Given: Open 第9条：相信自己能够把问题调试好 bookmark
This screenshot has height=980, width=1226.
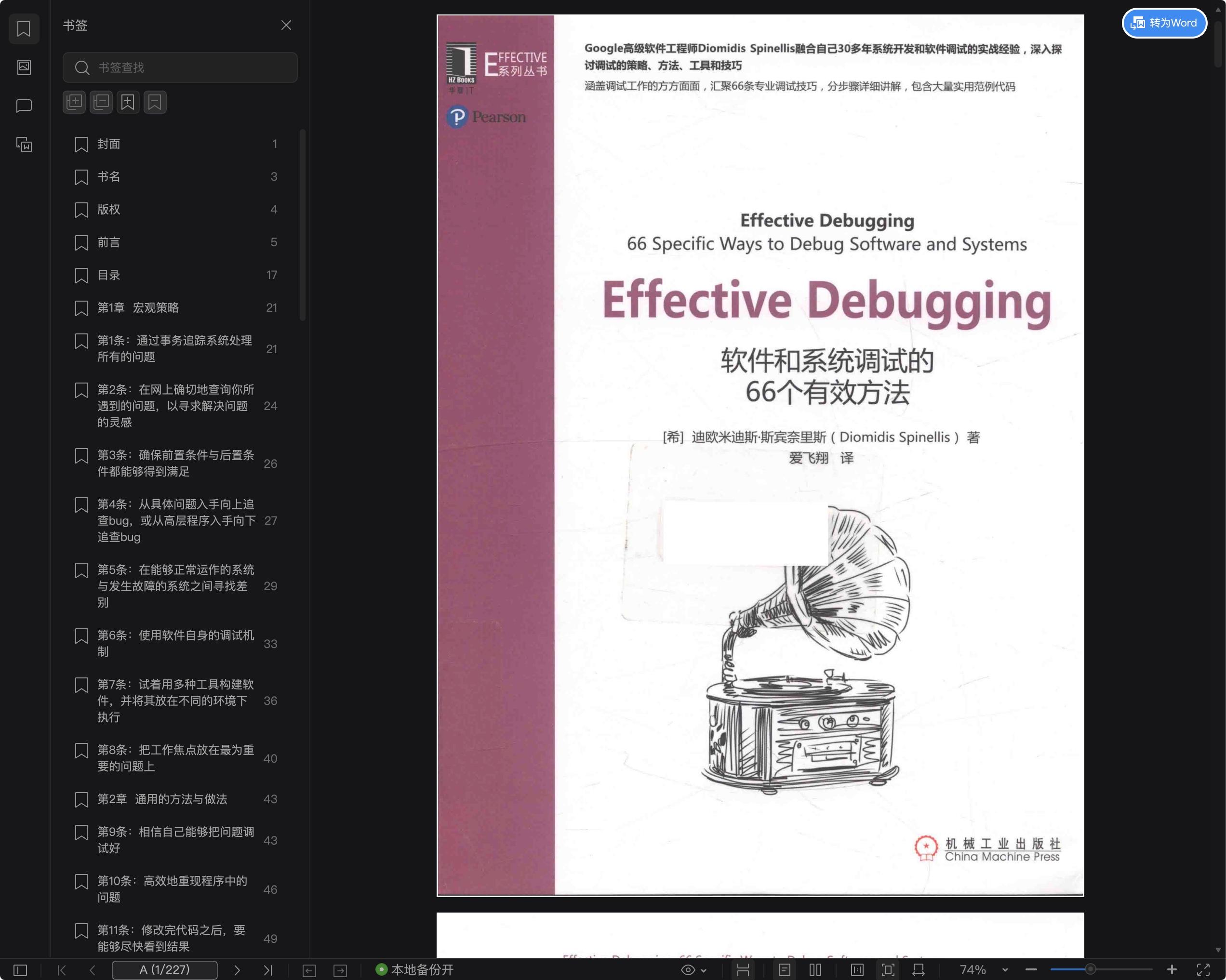Looking at the screenshot, I should [177, 840].
